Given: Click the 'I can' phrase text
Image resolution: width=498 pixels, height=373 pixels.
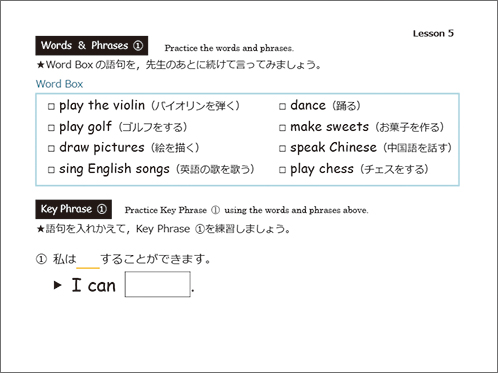Looking at the screenshot, I should (94, 285).
